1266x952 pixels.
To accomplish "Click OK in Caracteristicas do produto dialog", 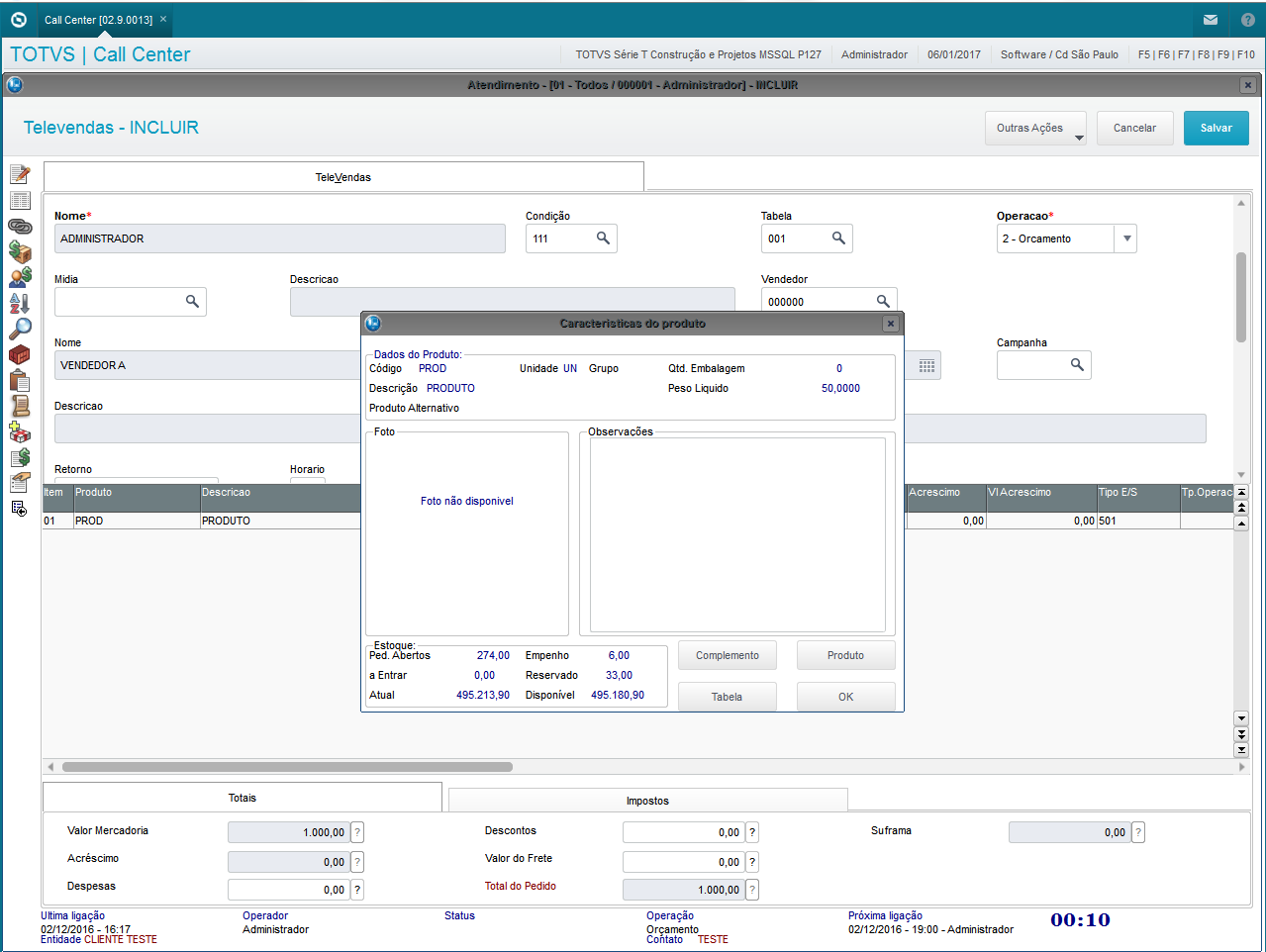I will [x=846, y=697].
